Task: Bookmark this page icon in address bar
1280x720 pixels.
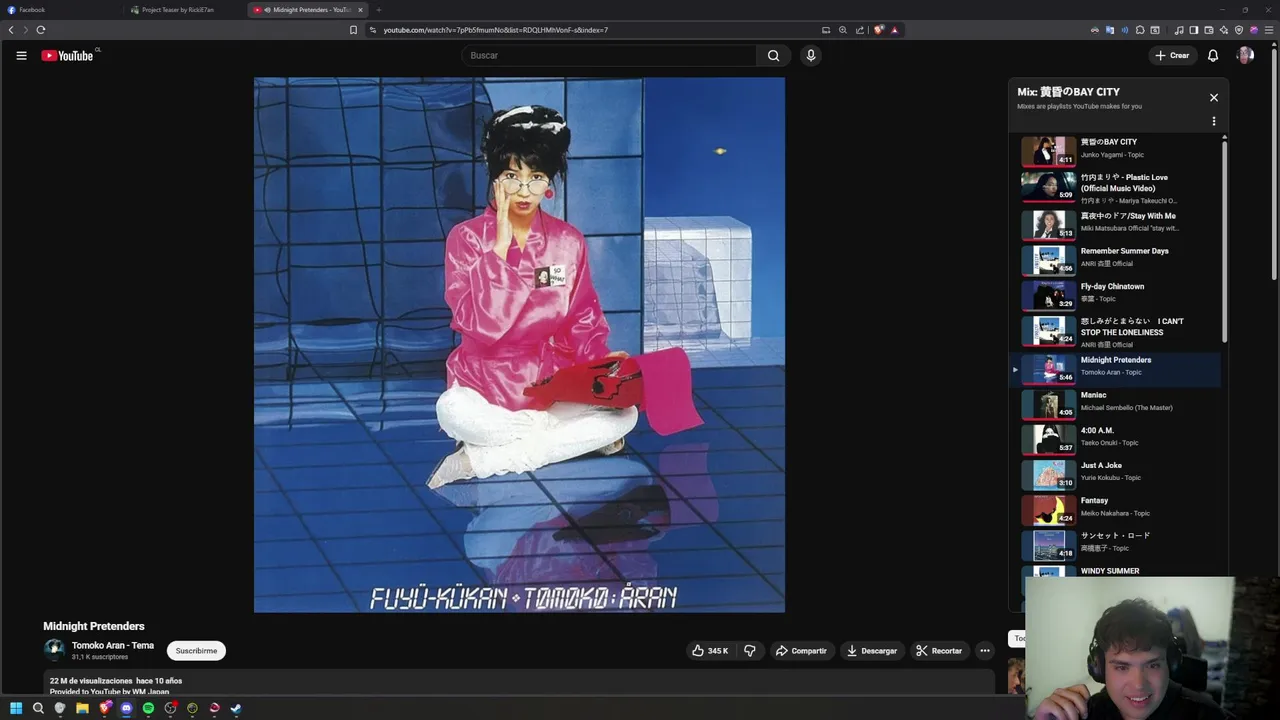Action: point(353,30)
